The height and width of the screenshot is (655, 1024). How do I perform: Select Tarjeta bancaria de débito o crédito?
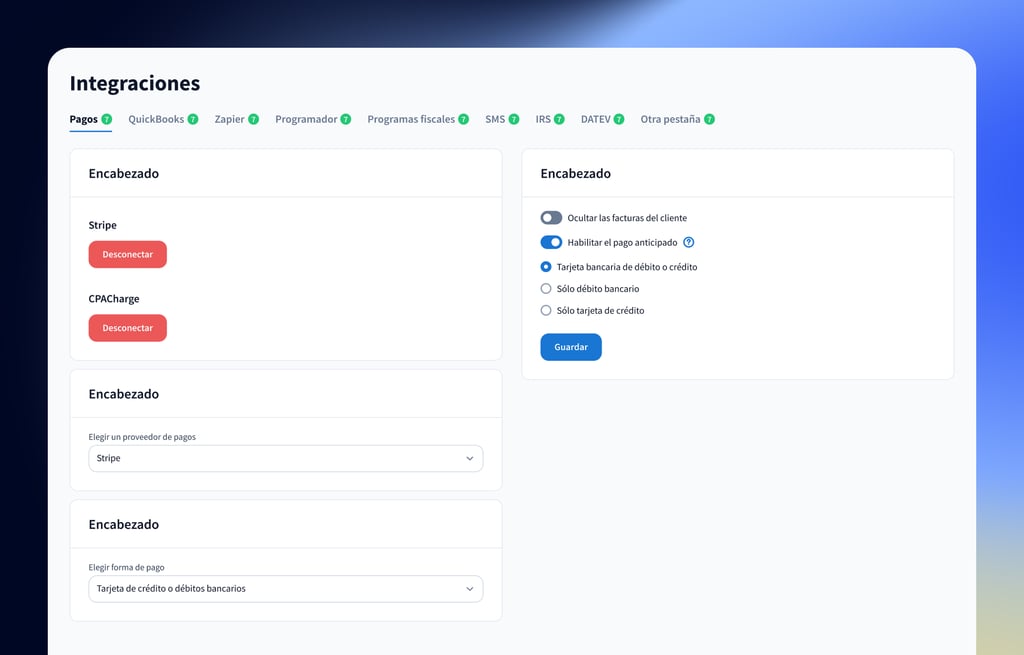546,267
